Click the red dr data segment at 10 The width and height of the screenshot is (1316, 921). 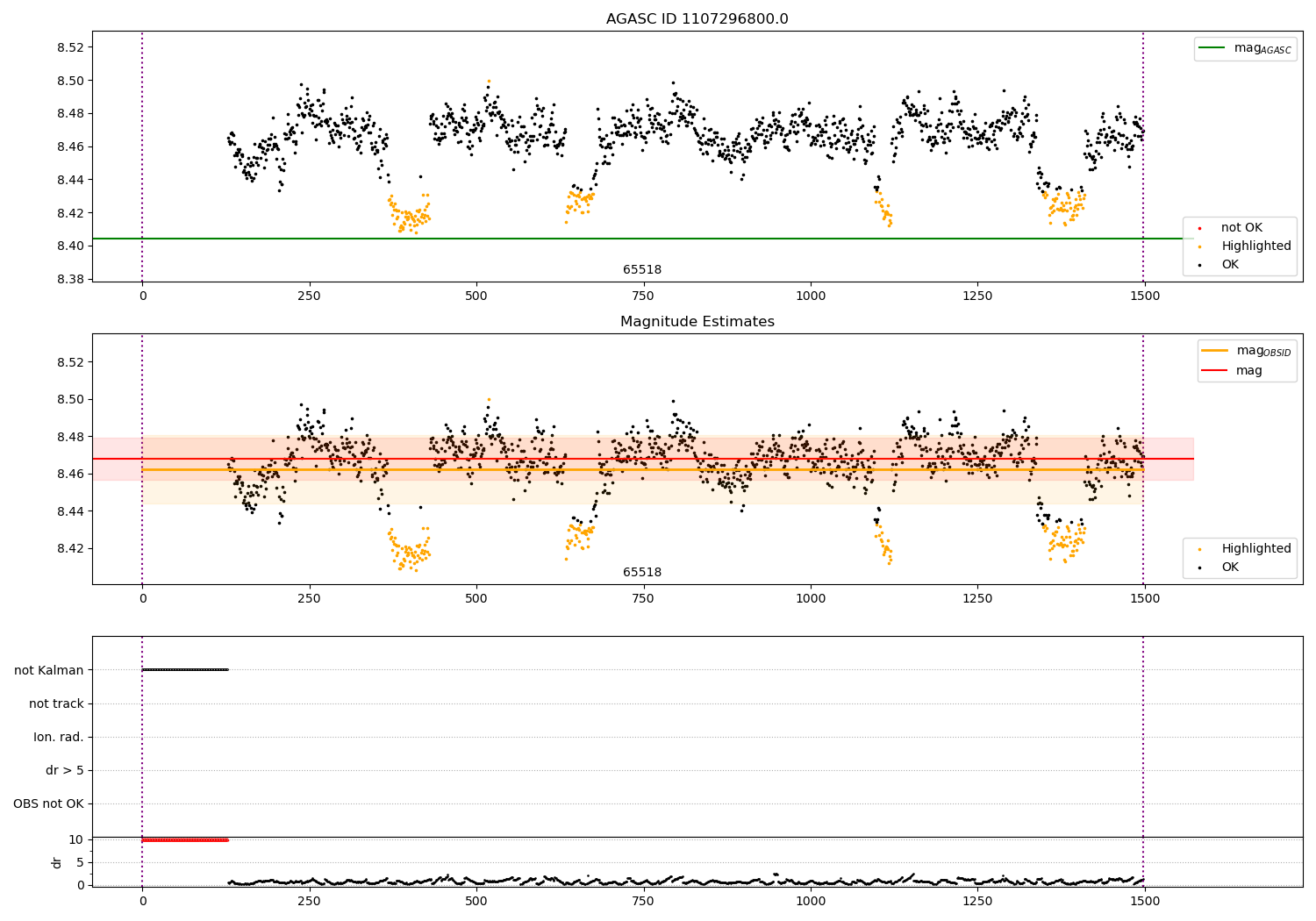coord(185,840)
